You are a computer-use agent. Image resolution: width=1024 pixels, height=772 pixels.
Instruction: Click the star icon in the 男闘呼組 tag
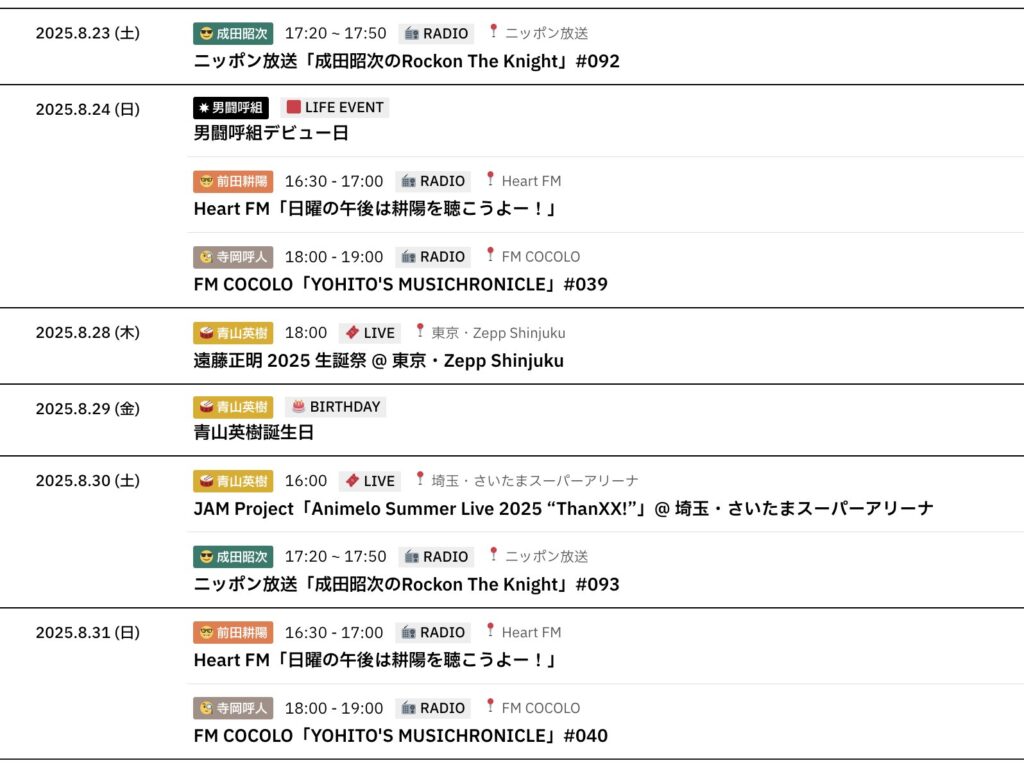202,107
